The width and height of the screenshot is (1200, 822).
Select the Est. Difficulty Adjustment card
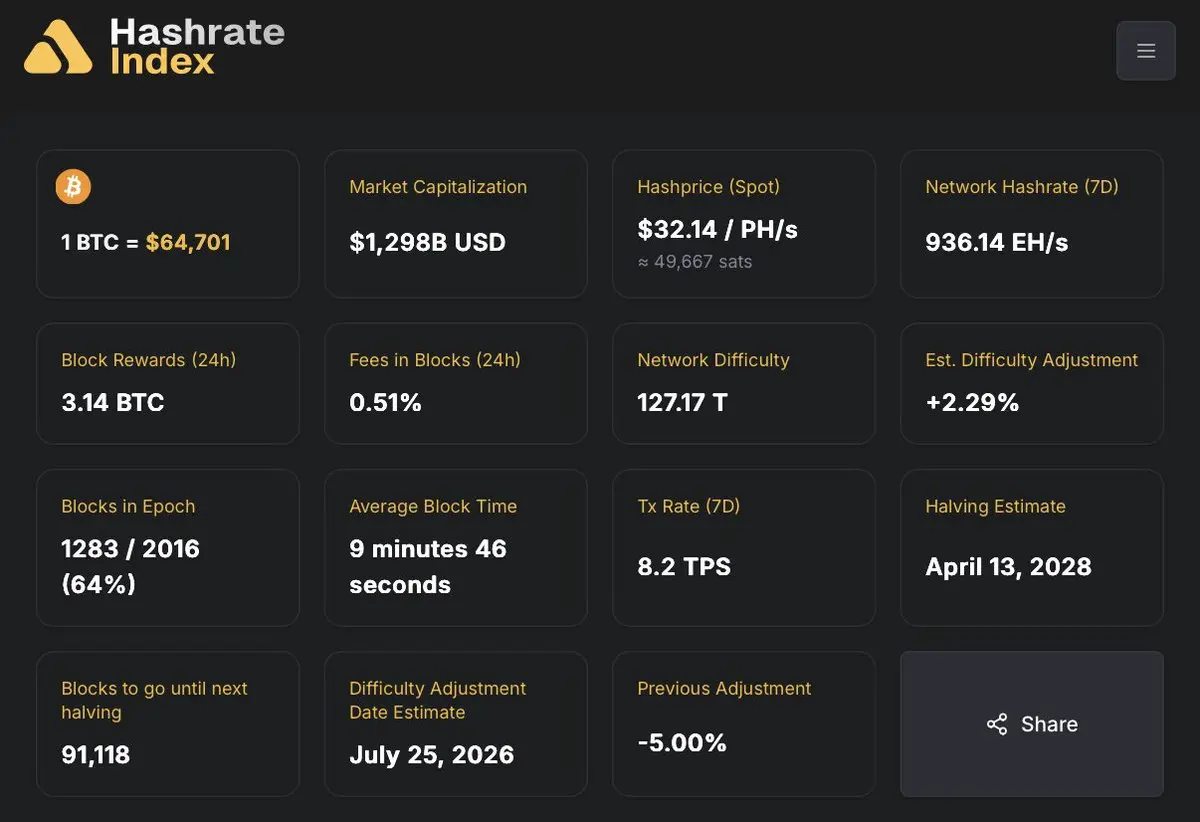(1032, 383)
